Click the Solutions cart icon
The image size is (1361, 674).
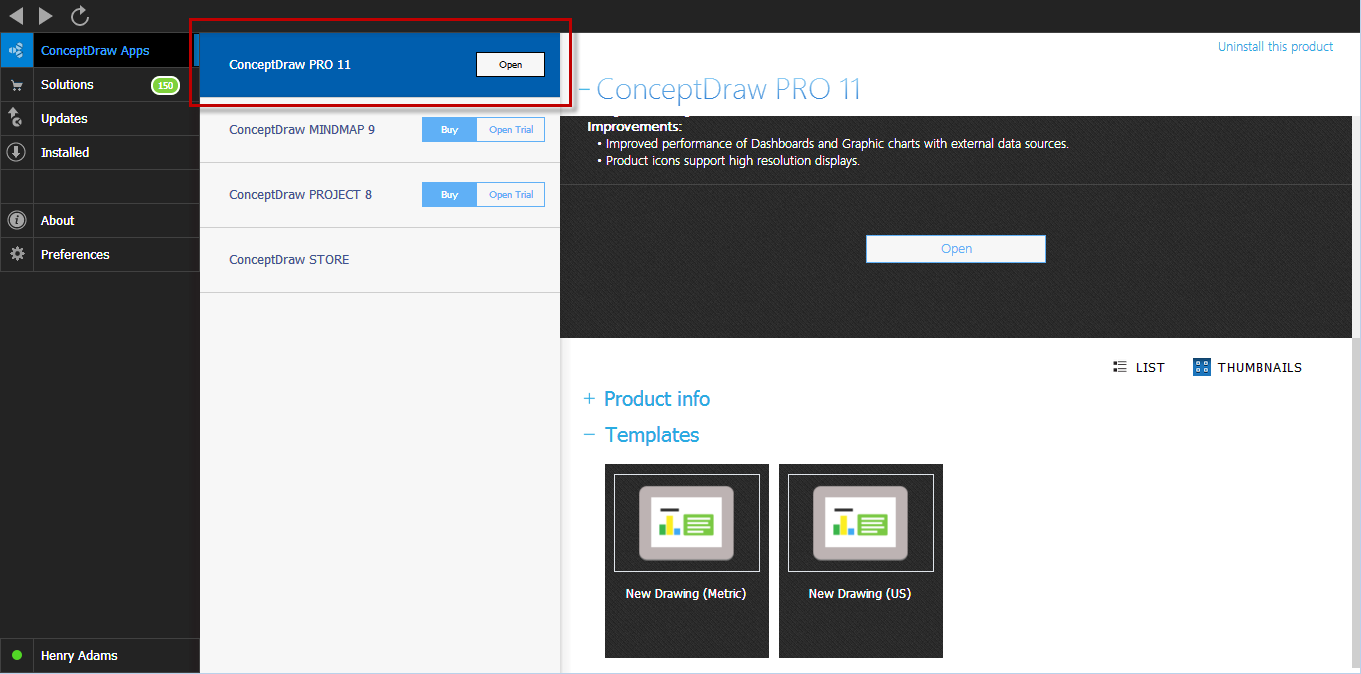[16, 85]
